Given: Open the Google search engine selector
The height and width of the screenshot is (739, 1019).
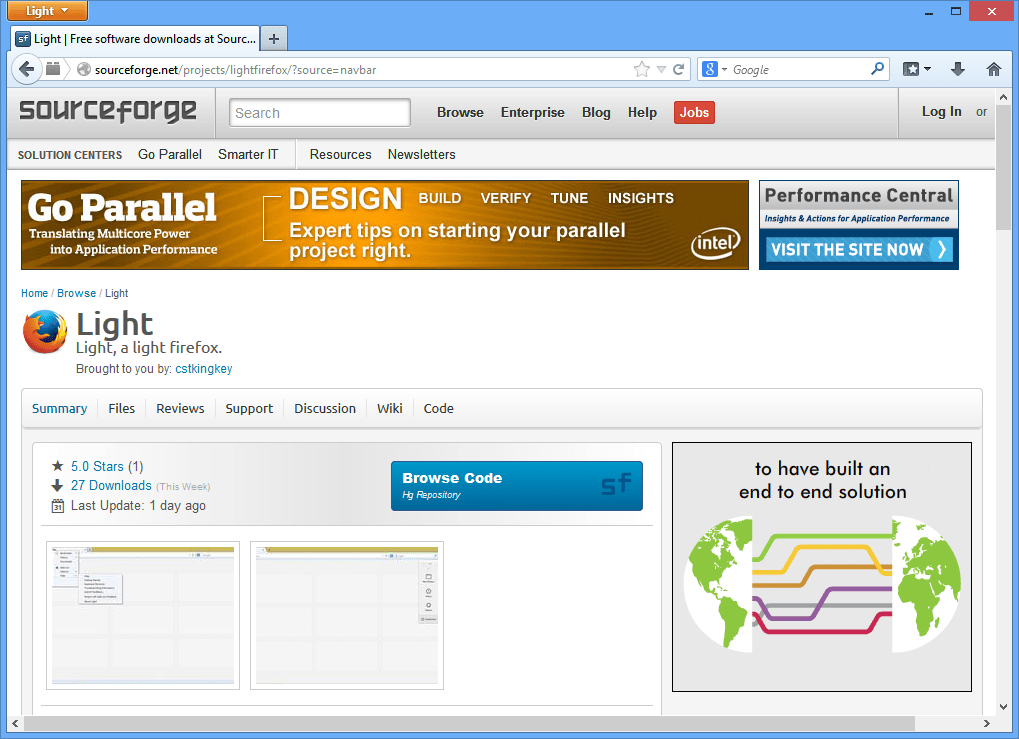Looking at the screenshot, I should coord(714,69).
